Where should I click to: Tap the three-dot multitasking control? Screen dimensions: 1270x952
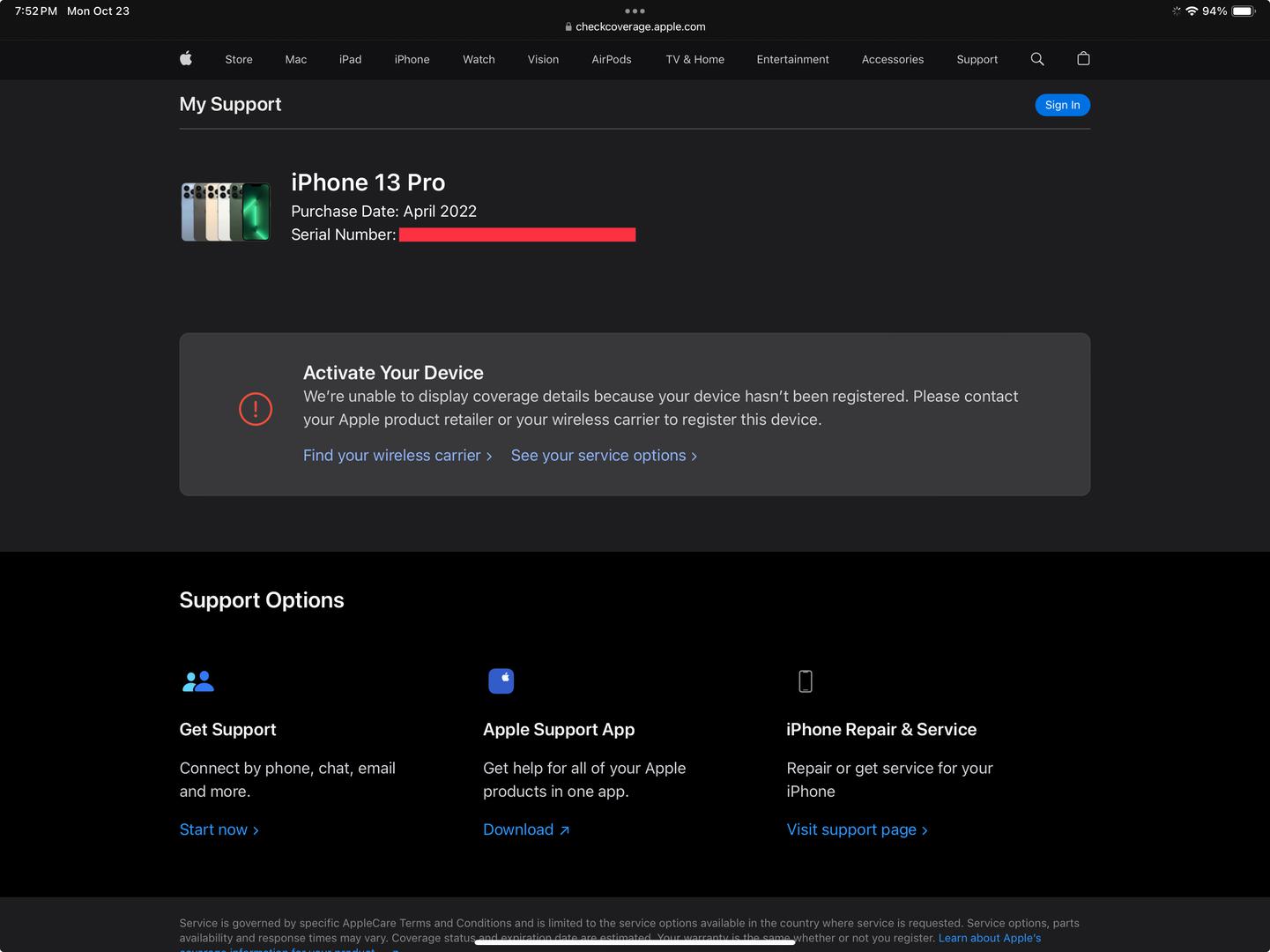(x=635, y=11)
